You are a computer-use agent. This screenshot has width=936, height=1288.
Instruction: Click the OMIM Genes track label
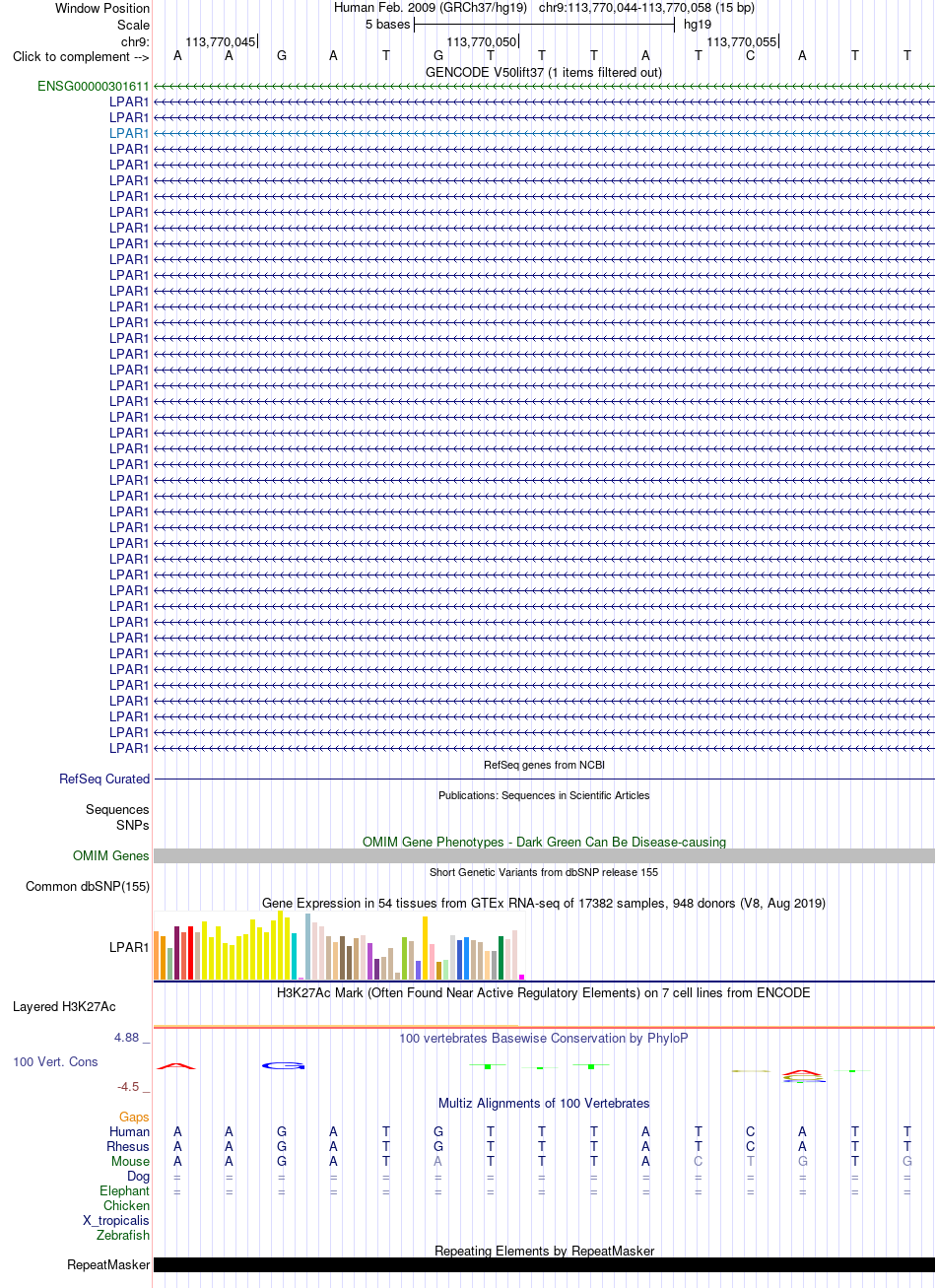tap(111, 855)
